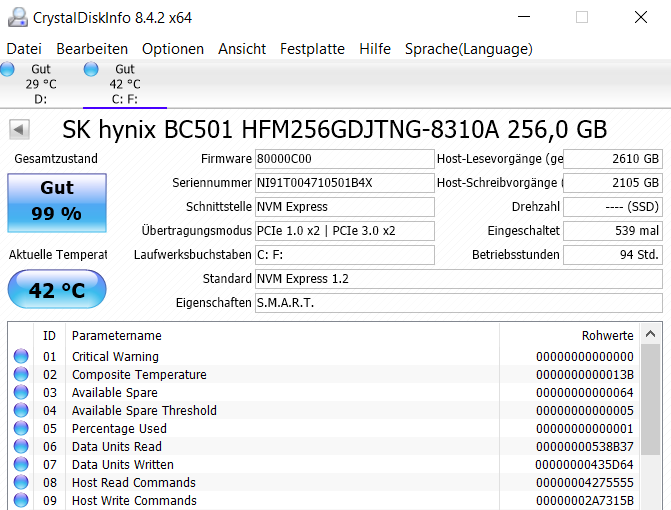Open the Festplatte menu
Image resolution: width=671 pixels, height=510 pixels.
coord(312,49)
